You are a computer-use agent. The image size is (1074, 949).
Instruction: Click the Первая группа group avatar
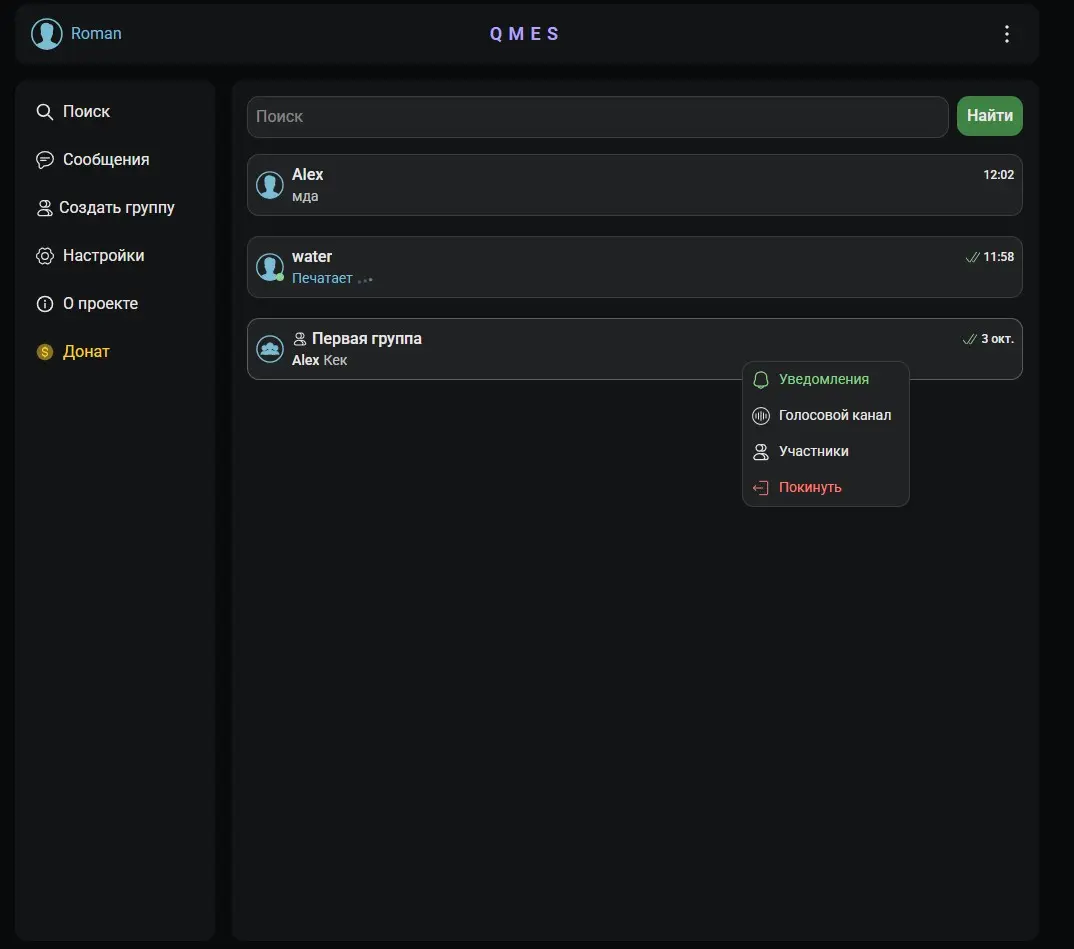pos(270,349)
